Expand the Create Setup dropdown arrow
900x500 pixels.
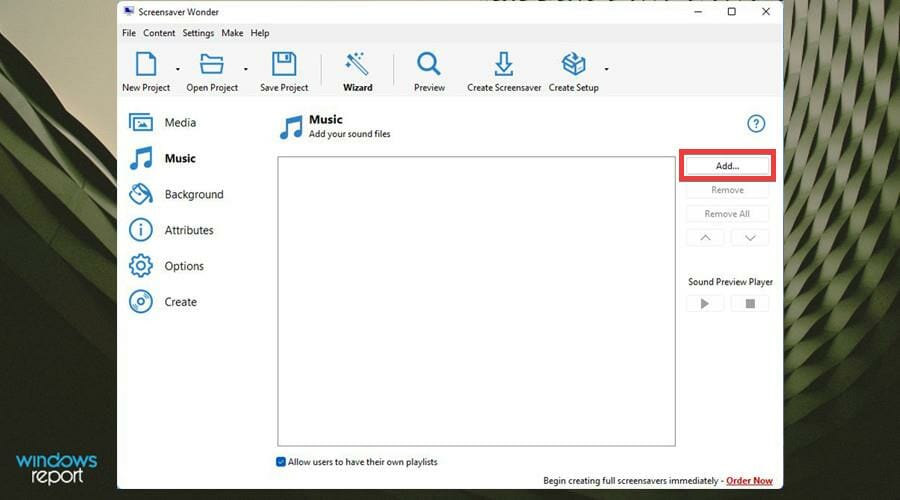pos(606,69)
